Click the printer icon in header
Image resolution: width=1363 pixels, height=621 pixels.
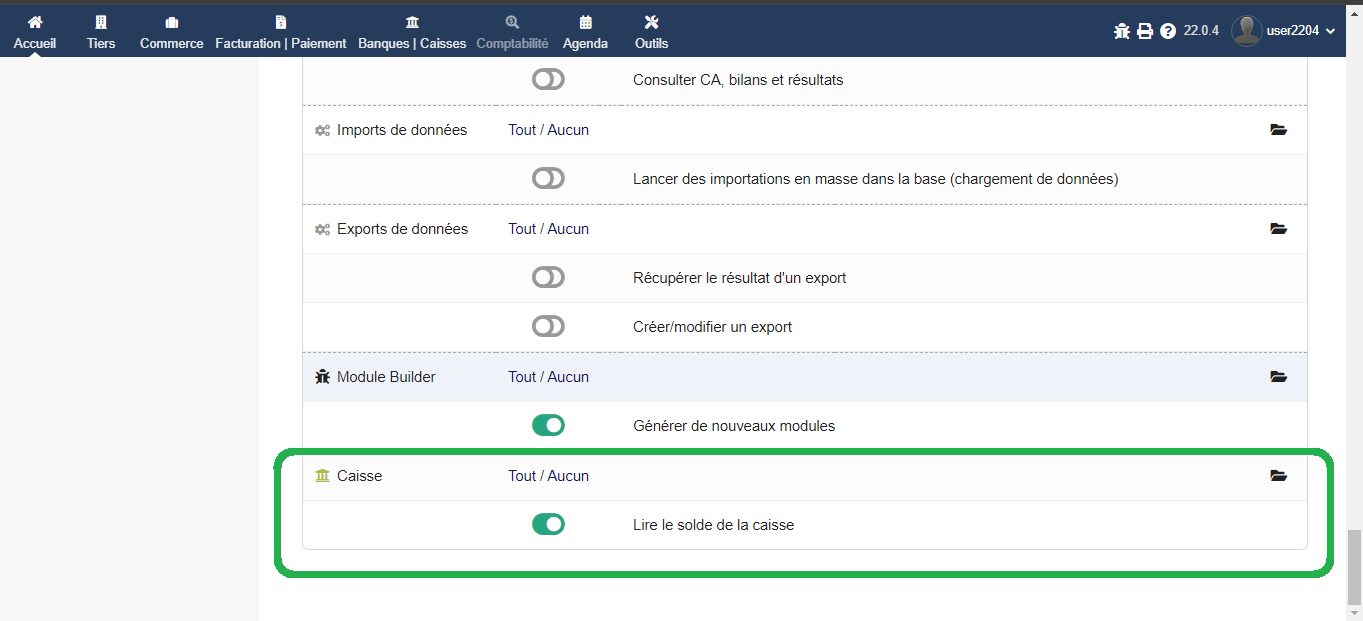coord(1145,31)
